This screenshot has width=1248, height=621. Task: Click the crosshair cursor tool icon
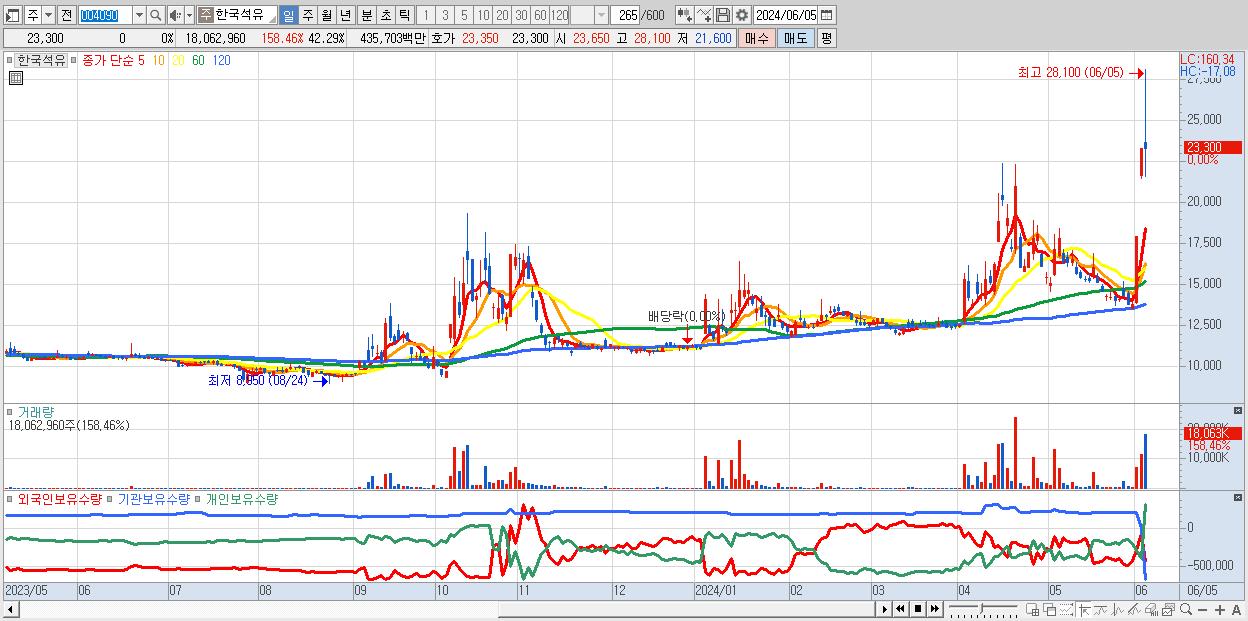[1083, 609]
